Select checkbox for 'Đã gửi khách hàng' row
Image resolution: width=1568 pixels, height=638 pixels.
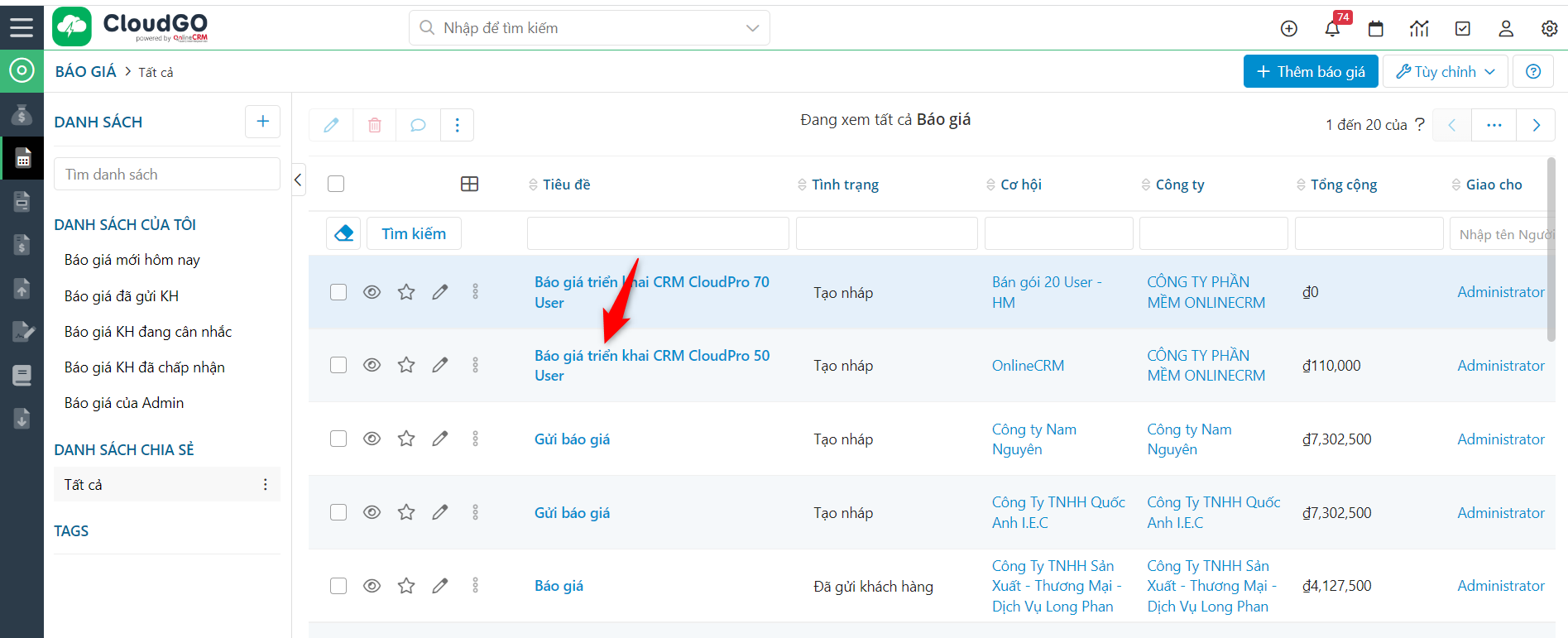(x=338, y=586)
